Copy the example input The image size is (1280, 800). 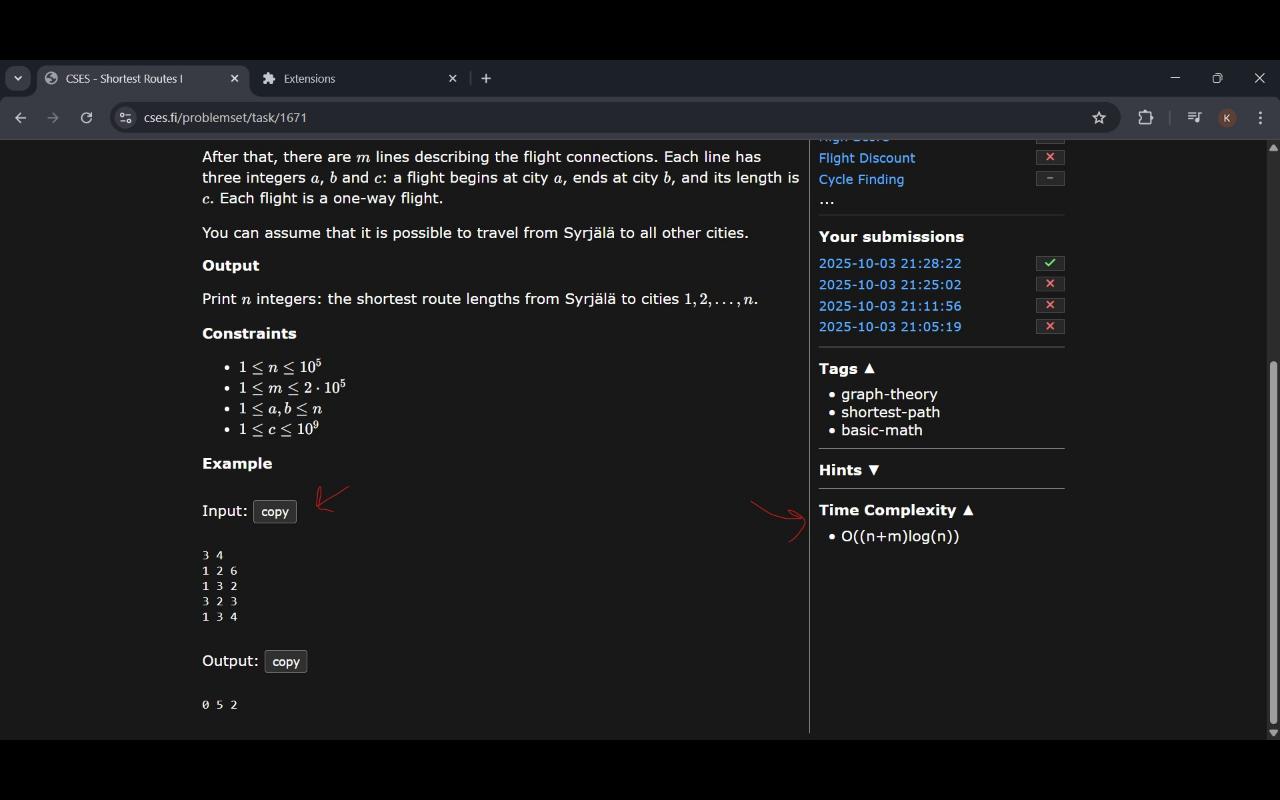pyautogui.click(x=275, y=512)
